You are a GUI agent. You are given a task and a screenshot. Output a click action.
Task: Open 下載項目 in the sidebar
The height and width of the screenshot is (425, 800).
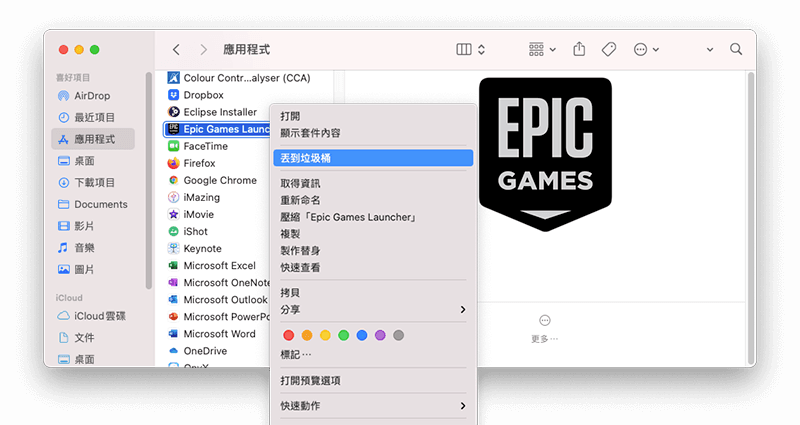click(92, 182)
